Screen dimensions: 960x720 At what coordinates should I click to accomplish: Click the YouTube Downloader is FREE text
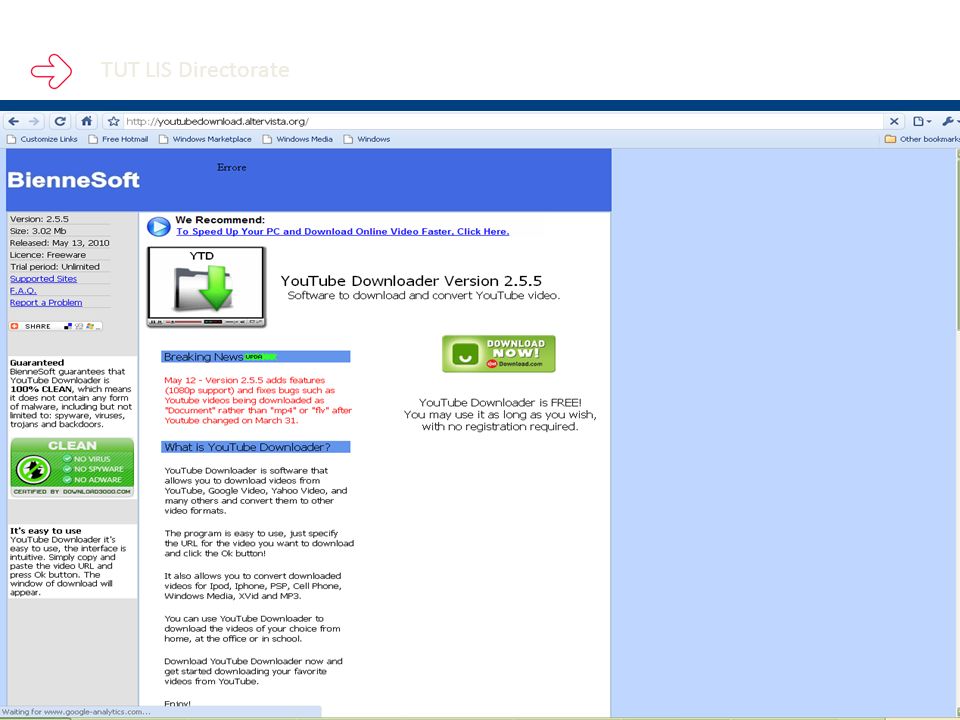(x=500, y=402)
